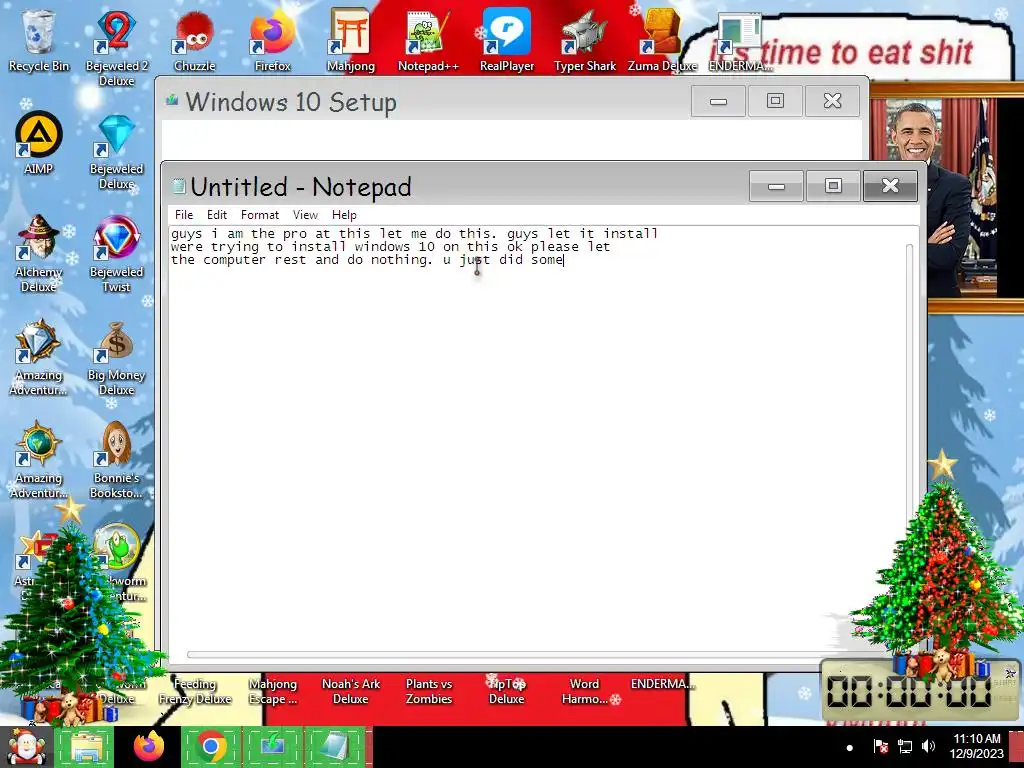This screenshot has width=1024, height=768.
Task: Open the Recycle Bin desktop icon
Action: 38,39
